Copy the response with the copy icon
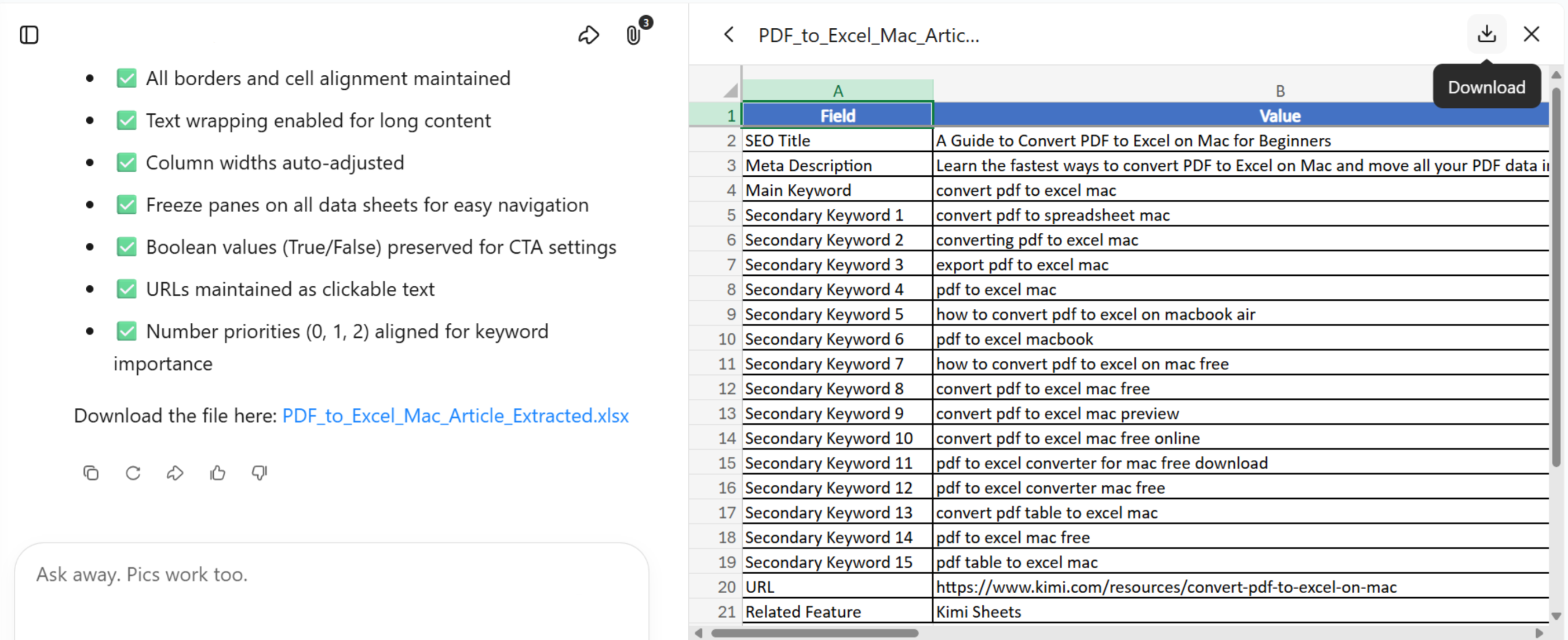 coord(91,472)
